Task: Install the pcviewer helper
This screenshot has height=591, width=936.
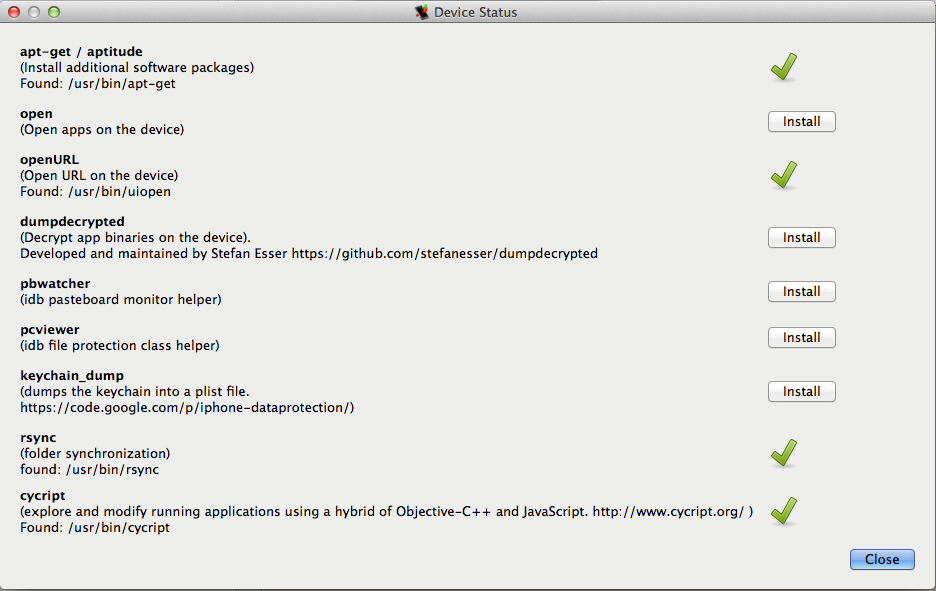Action: 801,338
